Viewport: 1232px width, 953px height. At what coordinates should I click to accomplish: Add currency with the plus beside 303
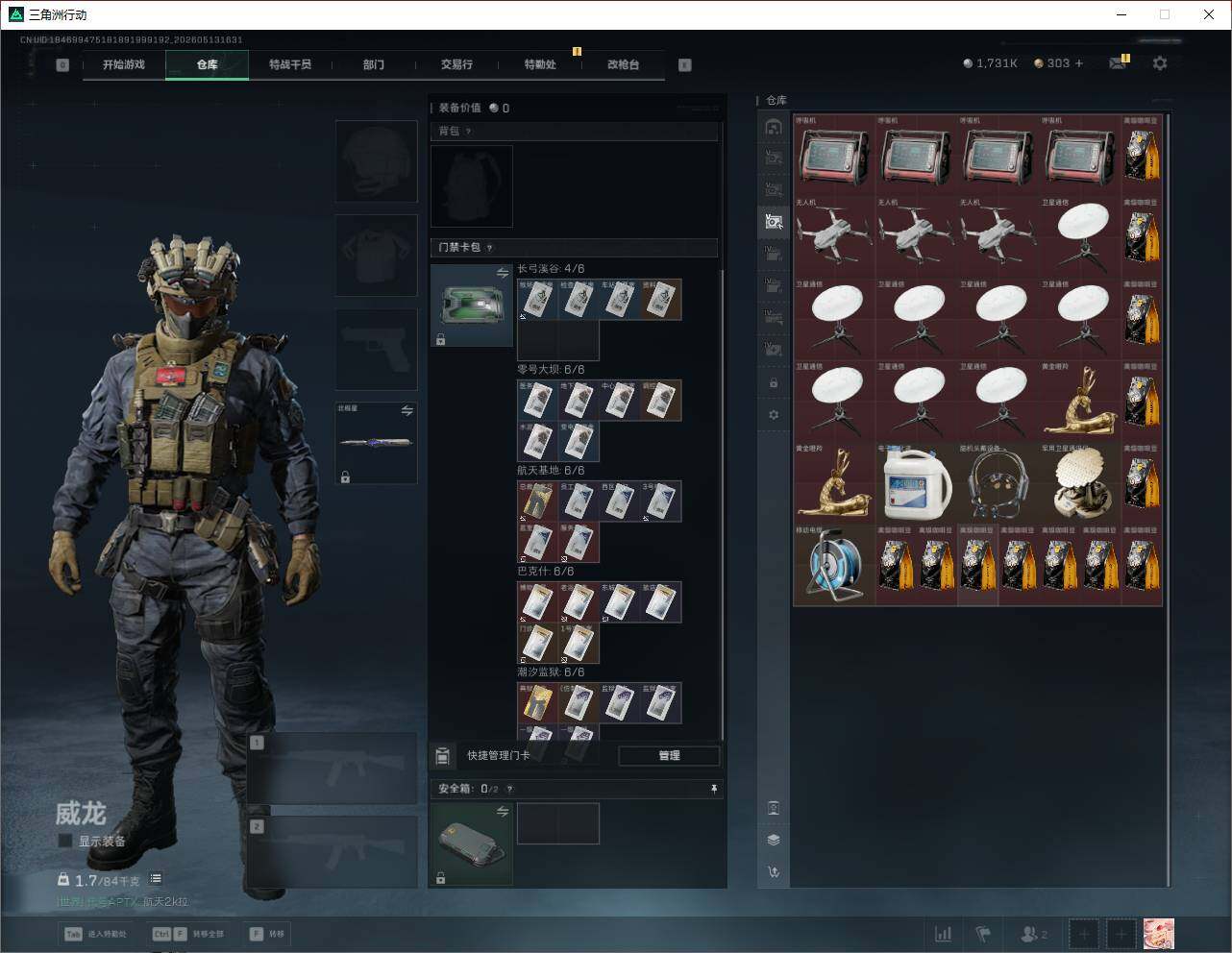point(1079,63)
